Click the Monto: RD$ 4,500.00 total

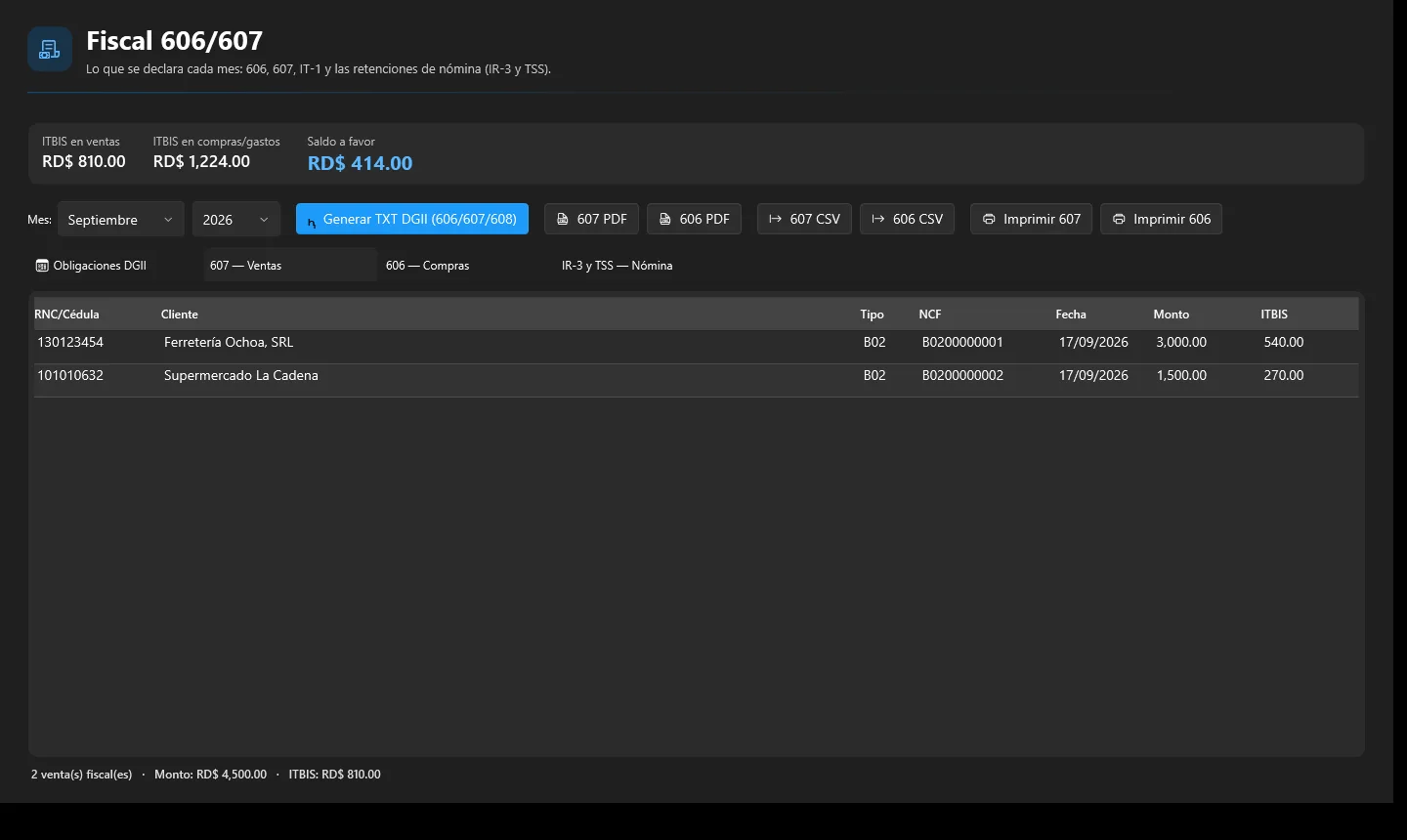(x=210, y=775)
